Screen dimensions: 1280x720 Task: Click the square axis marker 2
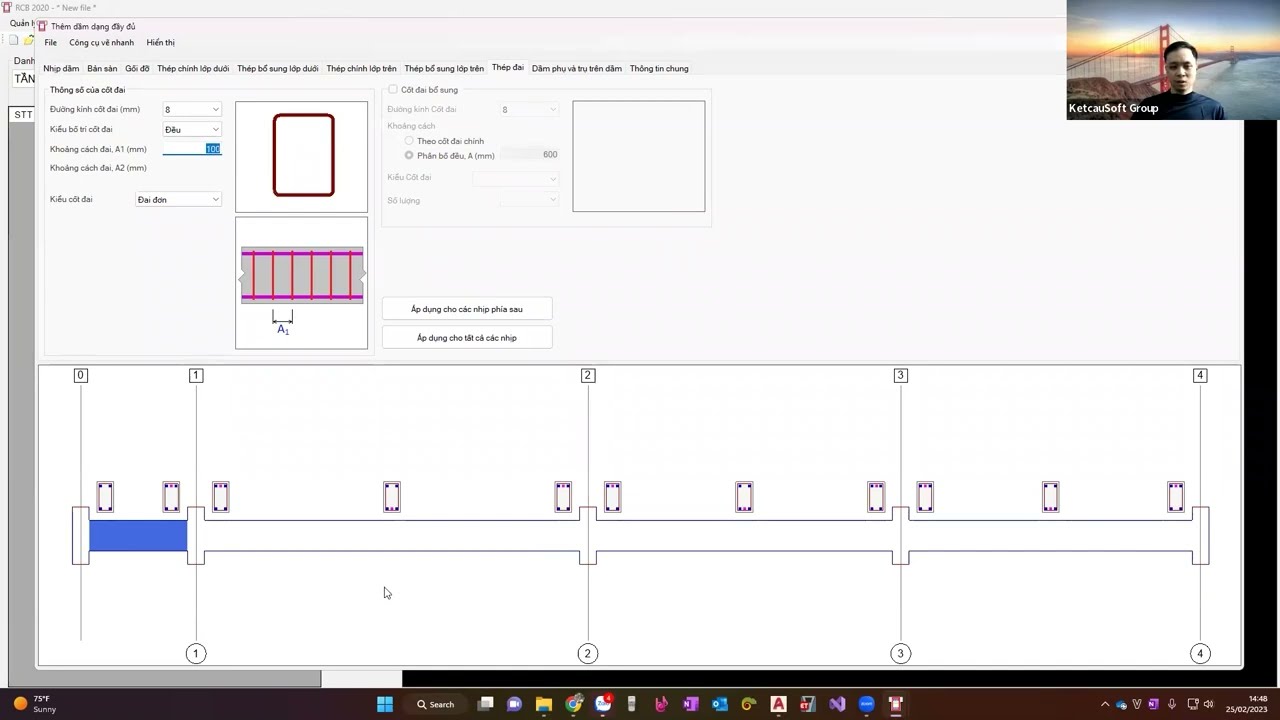[587, 375]
